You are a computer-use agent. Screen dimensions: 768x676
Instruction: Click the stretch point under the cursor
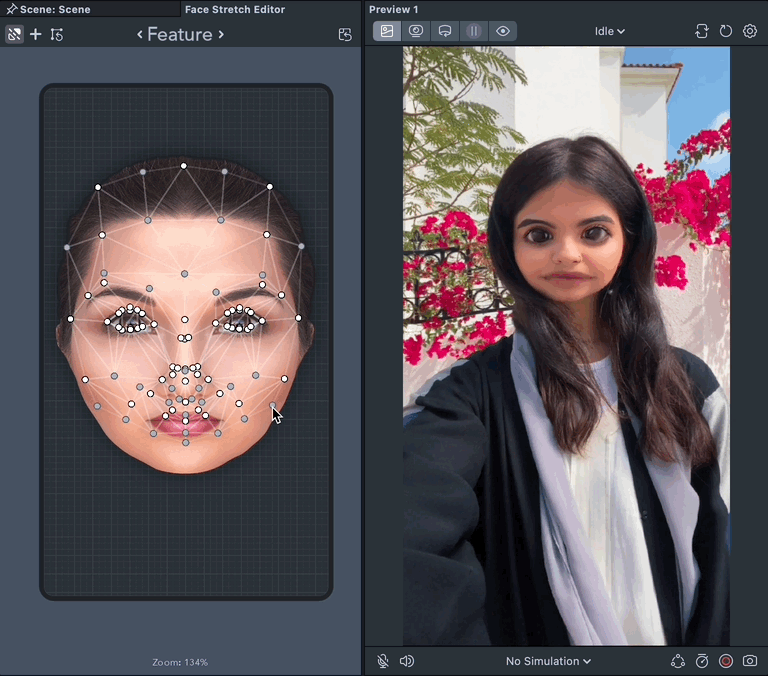click(x=273, y=405)
